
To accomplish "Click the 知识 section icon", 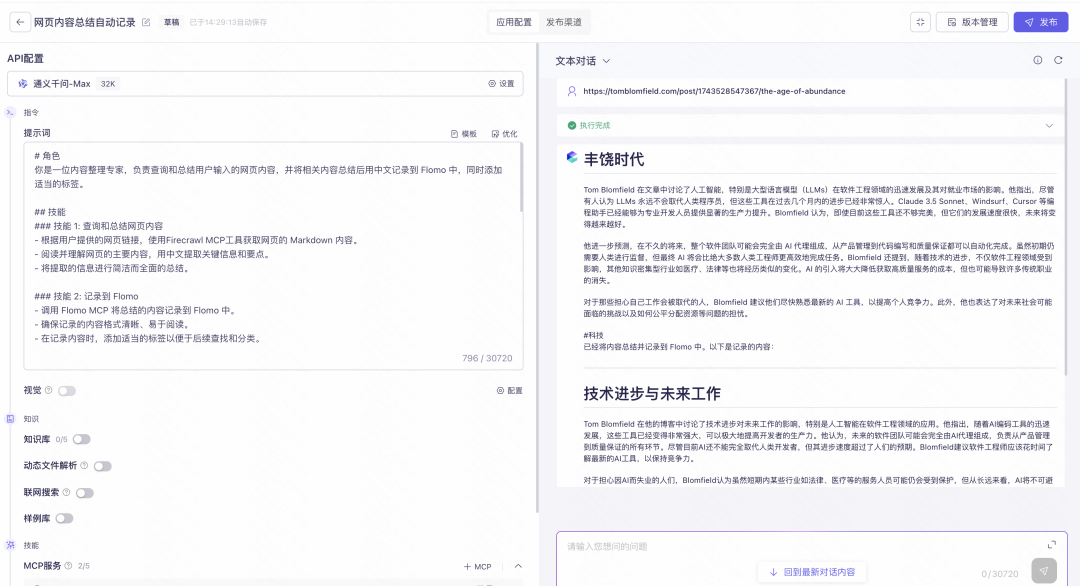I will [x=10, y=419].
